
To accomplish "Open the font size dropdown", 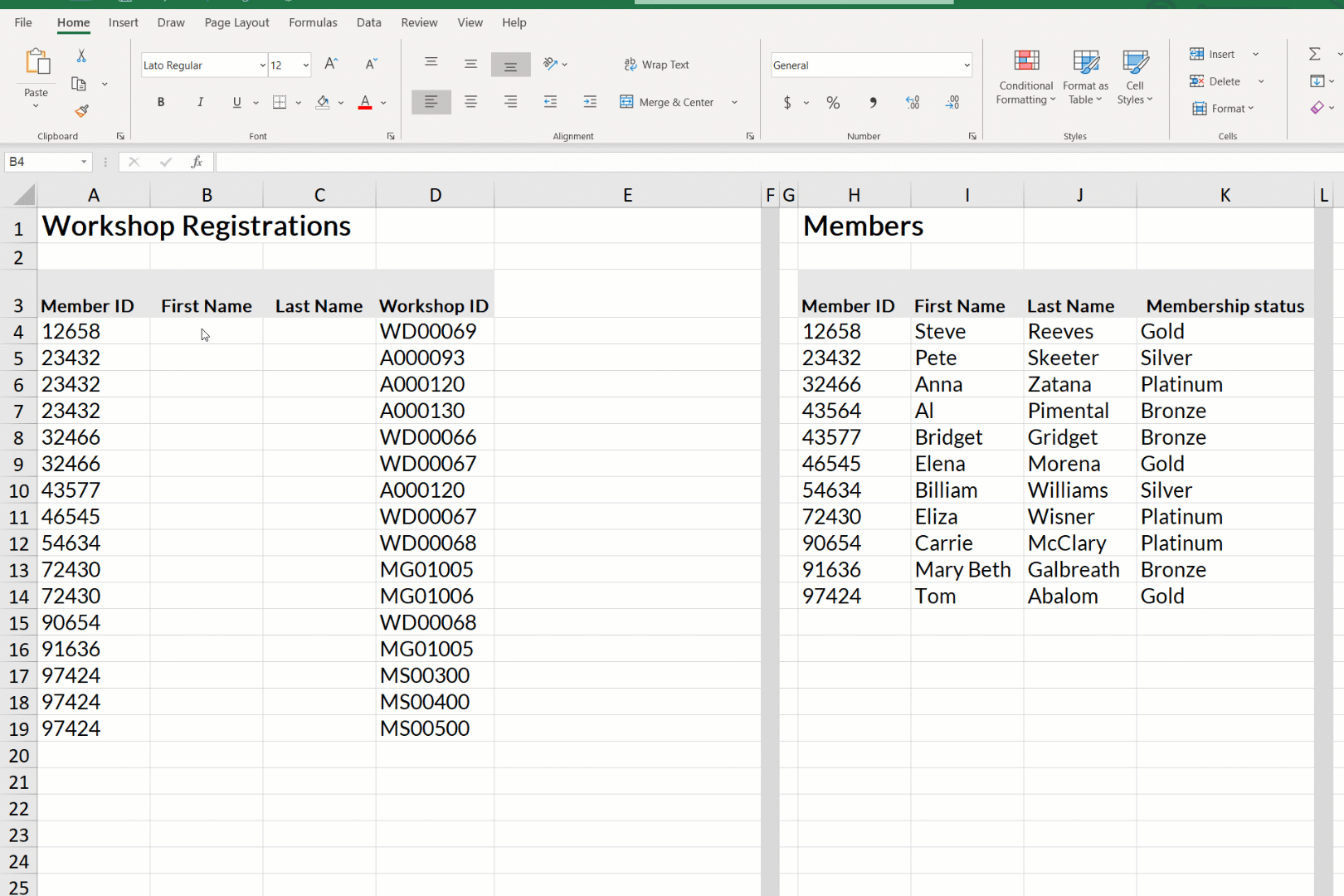I will (305, 65).
